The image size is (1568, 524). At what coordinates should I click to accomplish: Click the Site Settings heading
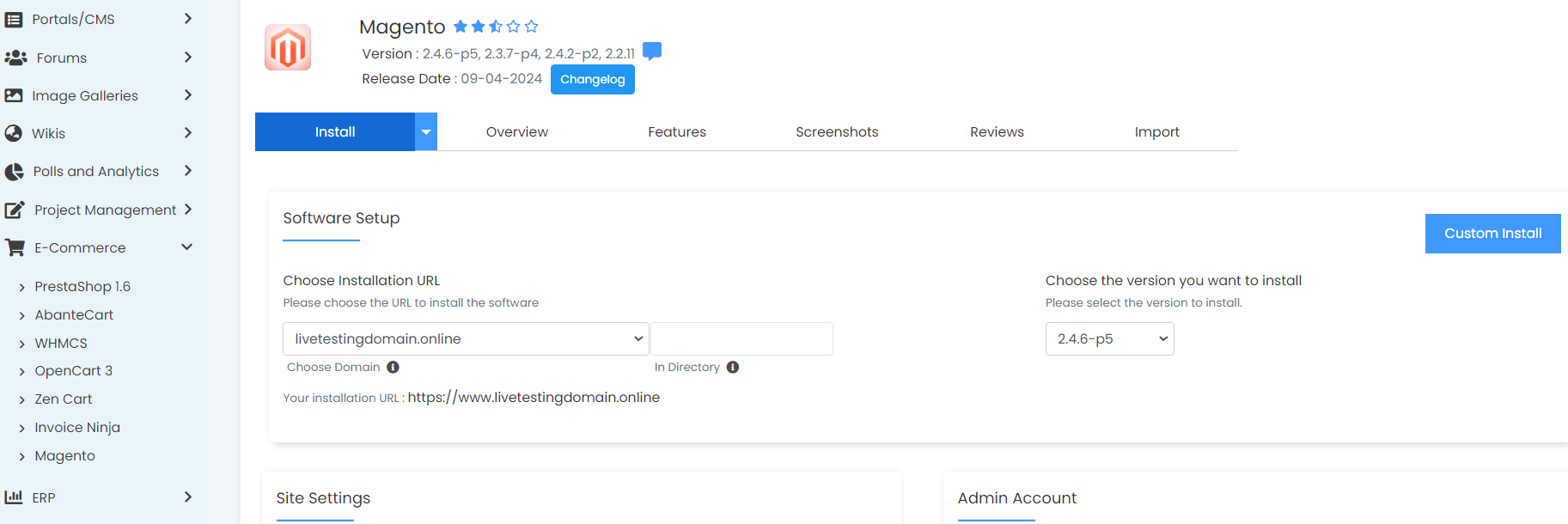point(323,498)
